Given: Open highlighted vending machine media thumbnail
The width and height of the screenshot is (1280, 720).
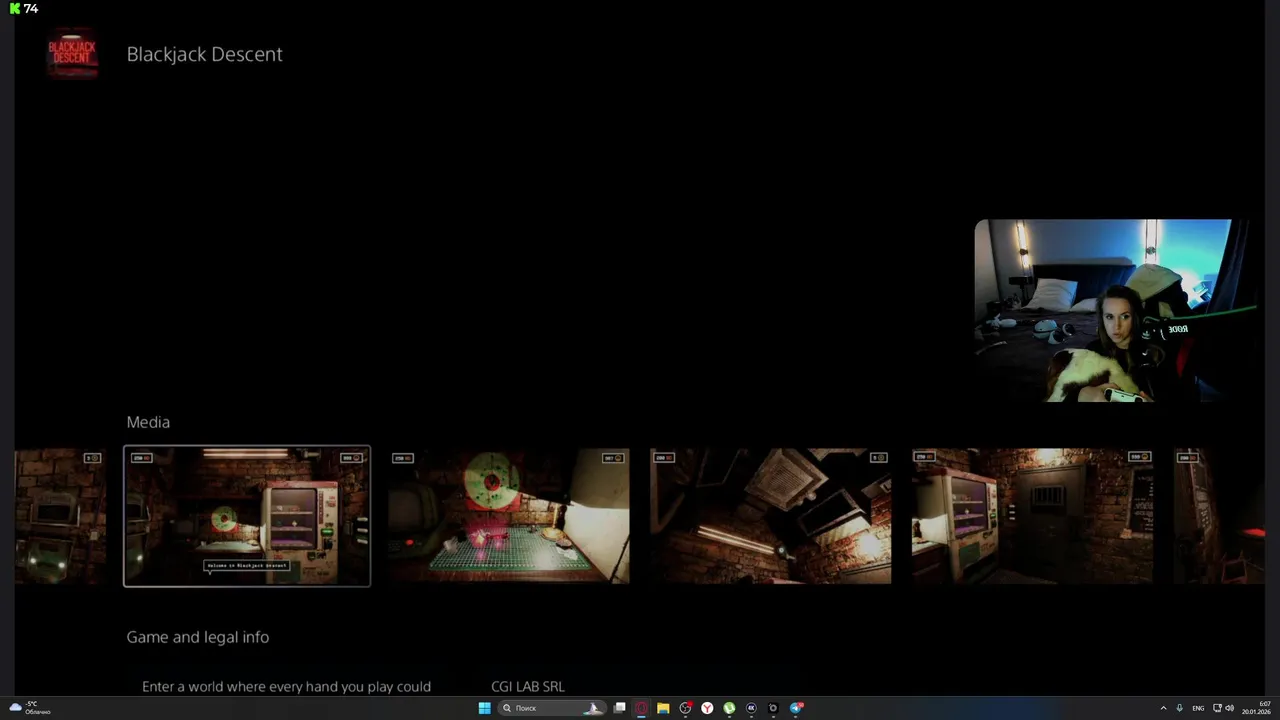Looking at the screenshot, I should pyautogui.click(x=247, y=516).
